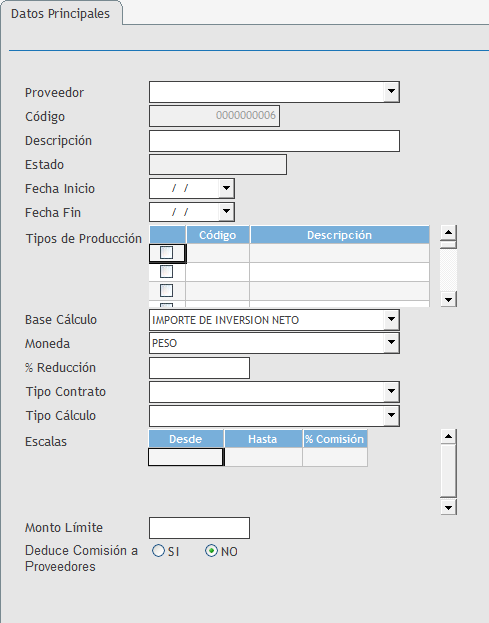This screenshot has width=489, height=623.
Task: Click the % Comisión column header
Action: [334, 439]
